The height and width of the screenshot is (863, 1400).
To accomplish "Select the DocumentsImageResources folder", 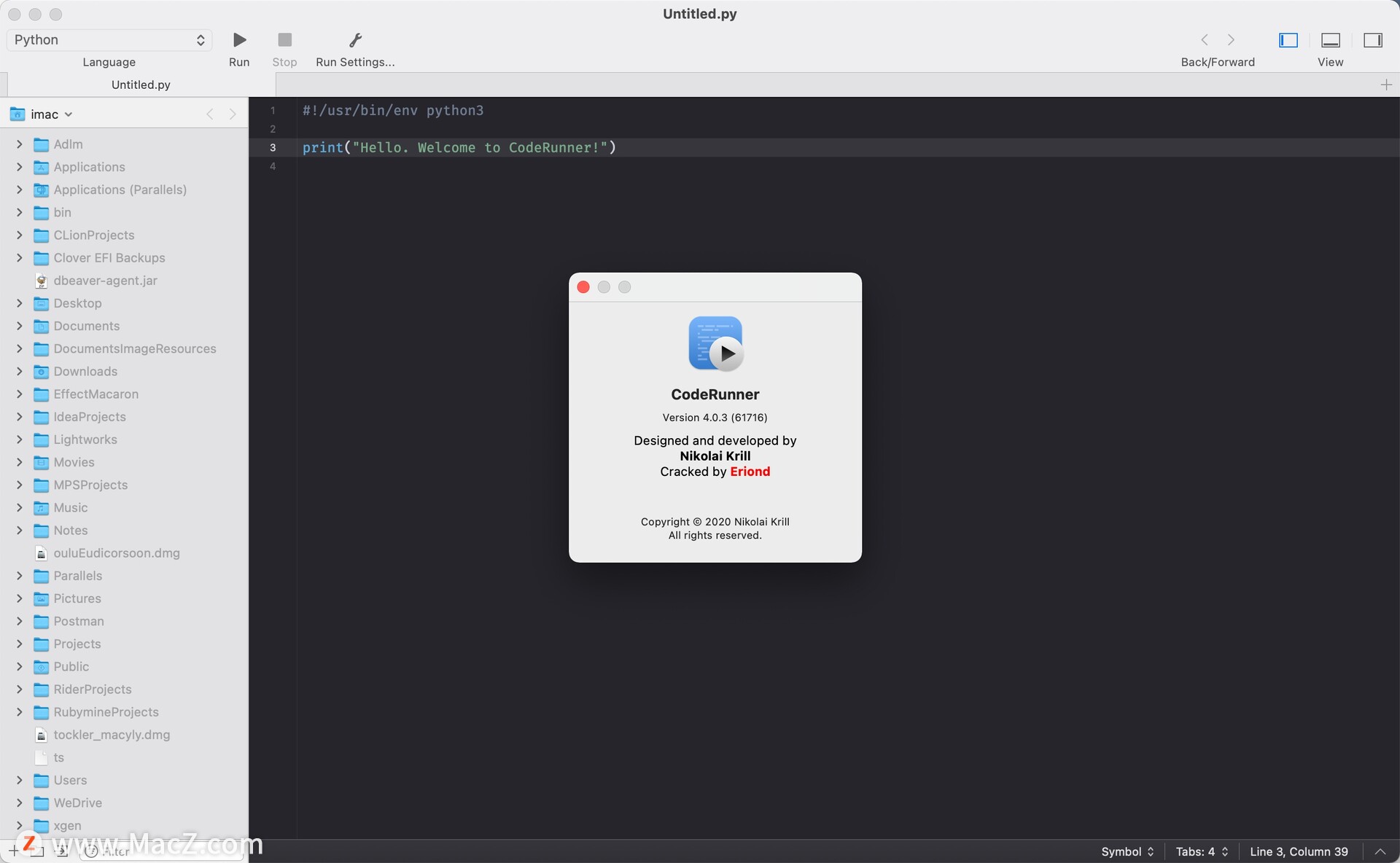I will pyautogui.click(x=135, y=348).
